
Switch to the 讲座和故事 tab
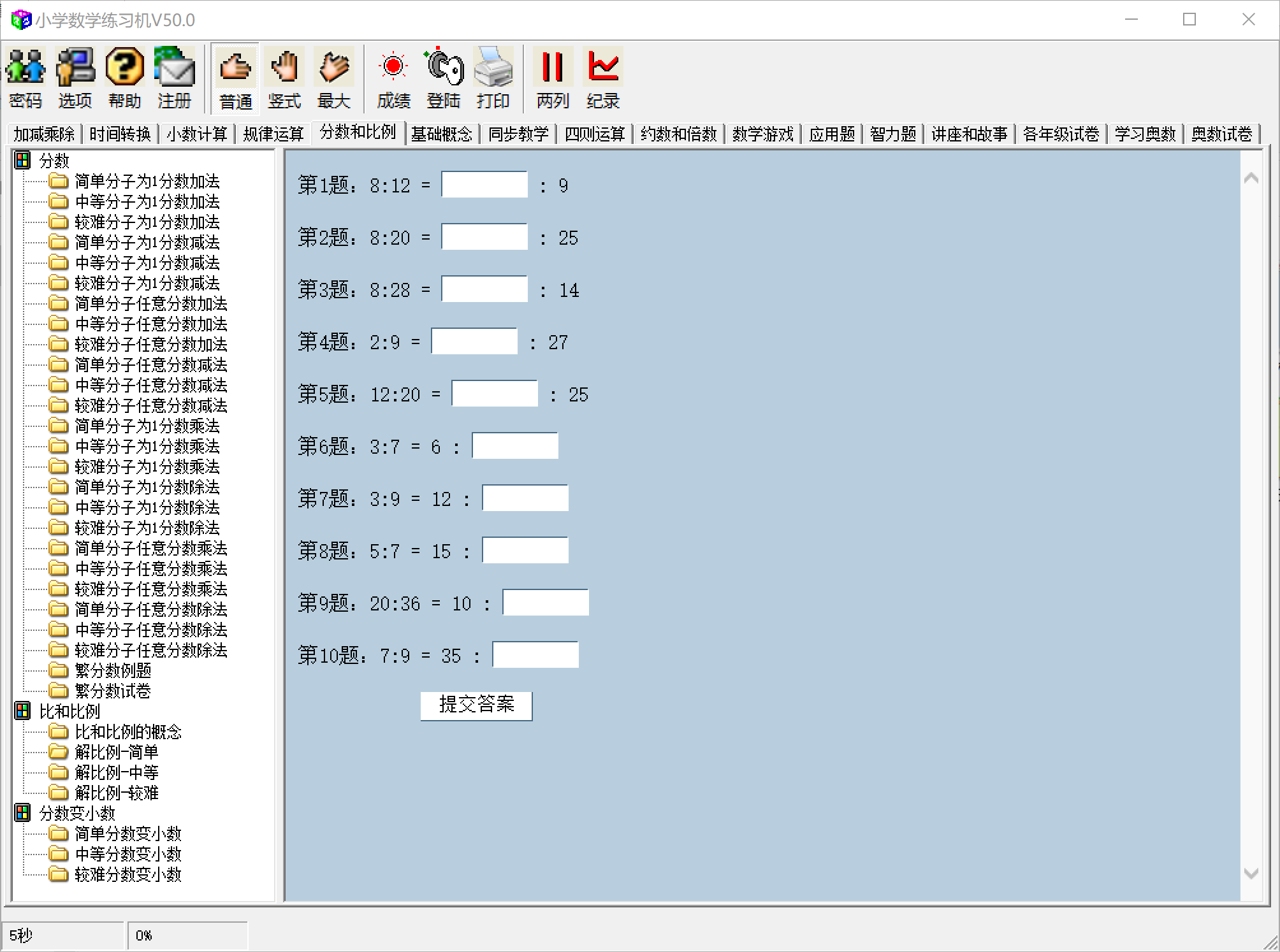pos(970,134)
